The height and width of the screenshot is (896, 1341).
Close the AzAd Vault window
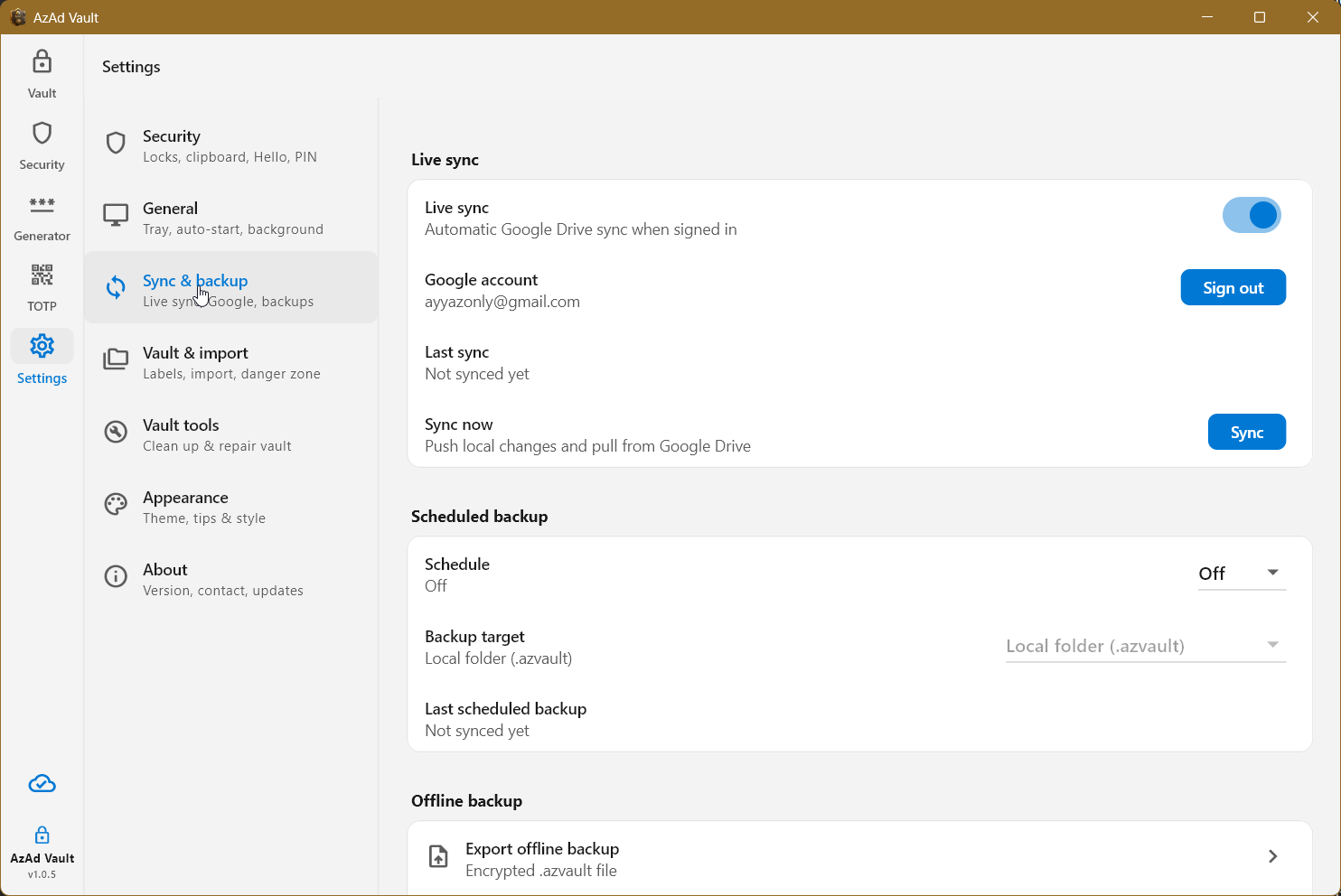[1313, 17]
